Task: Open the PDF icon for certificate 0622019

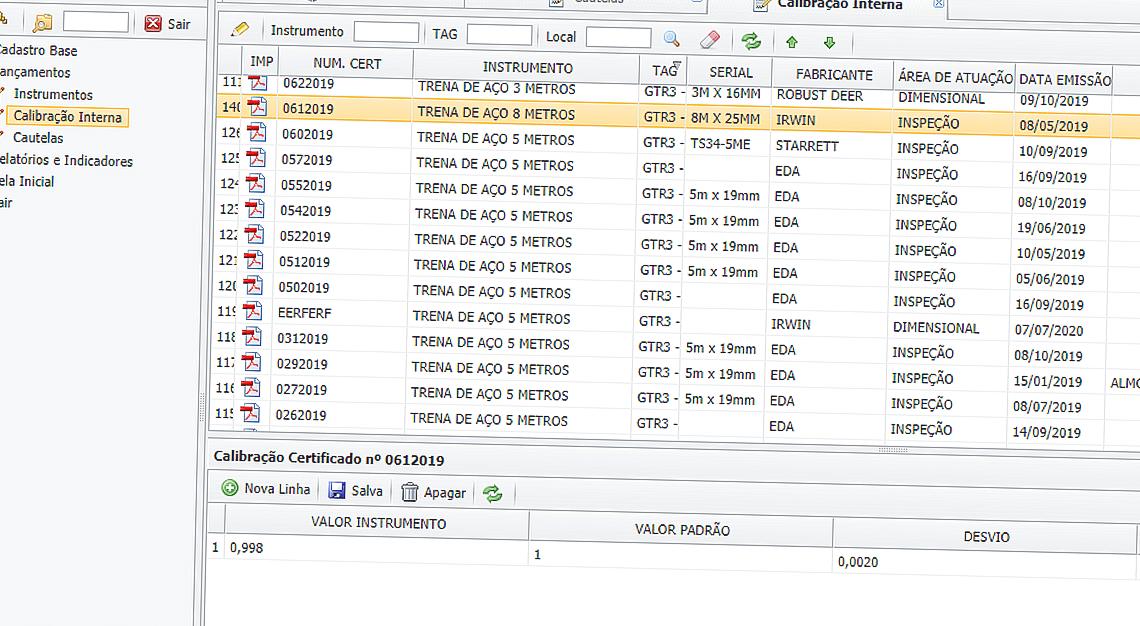Action: tap(259, 83)
